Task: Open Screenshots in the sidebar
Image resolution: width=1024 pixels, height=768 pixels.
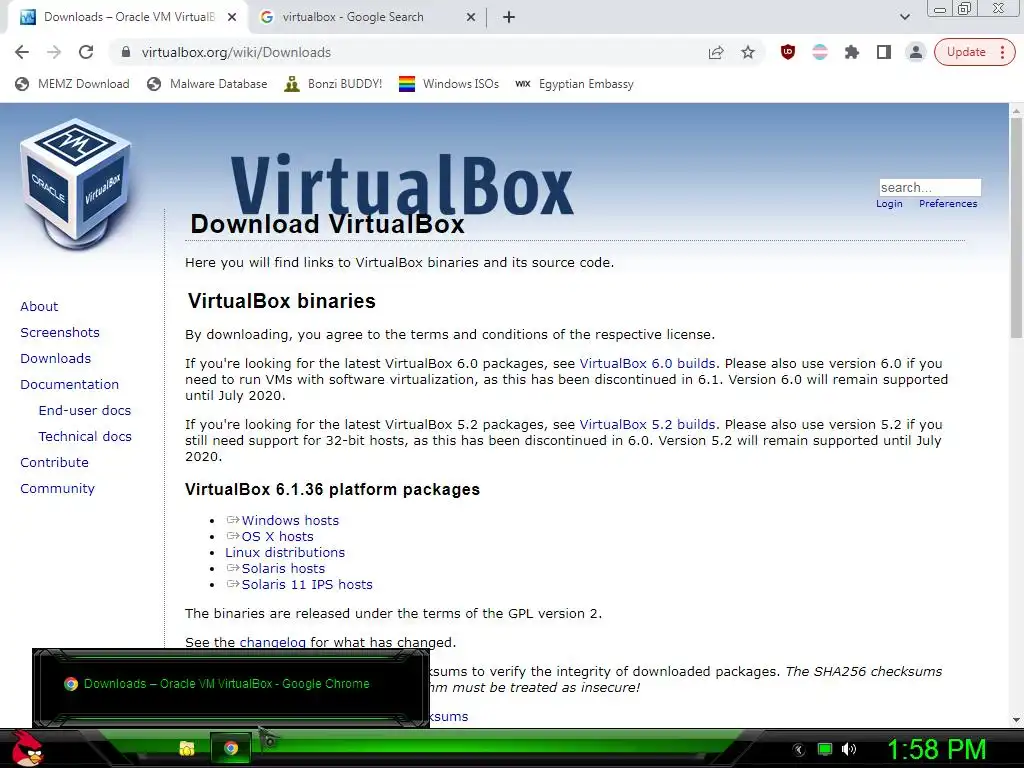Action: (x=60, y=332)
